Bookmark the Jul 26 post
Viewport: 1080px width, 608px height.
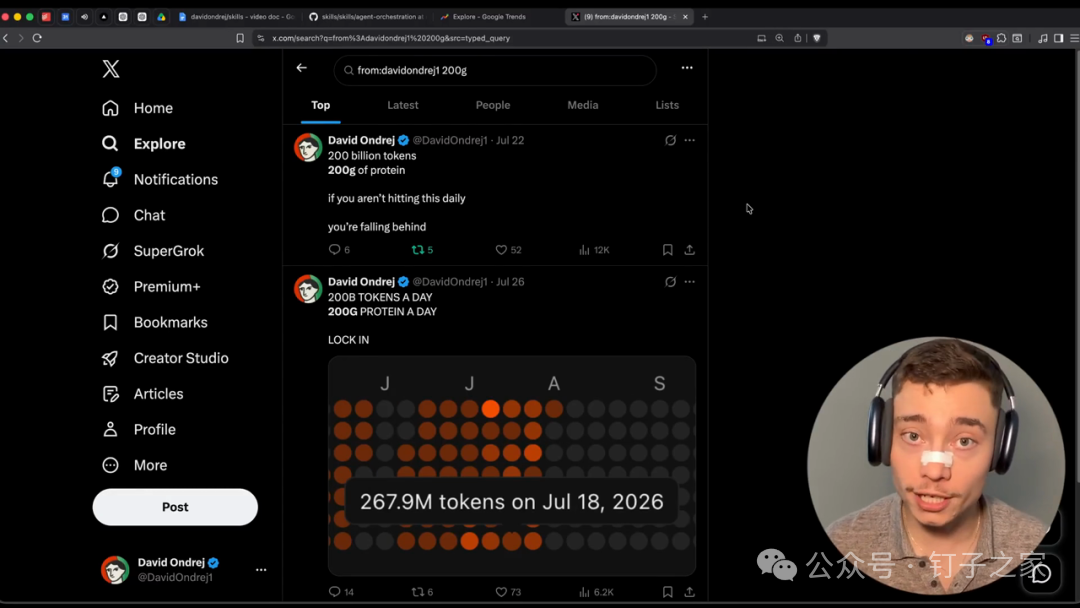[x=667, y=592]
